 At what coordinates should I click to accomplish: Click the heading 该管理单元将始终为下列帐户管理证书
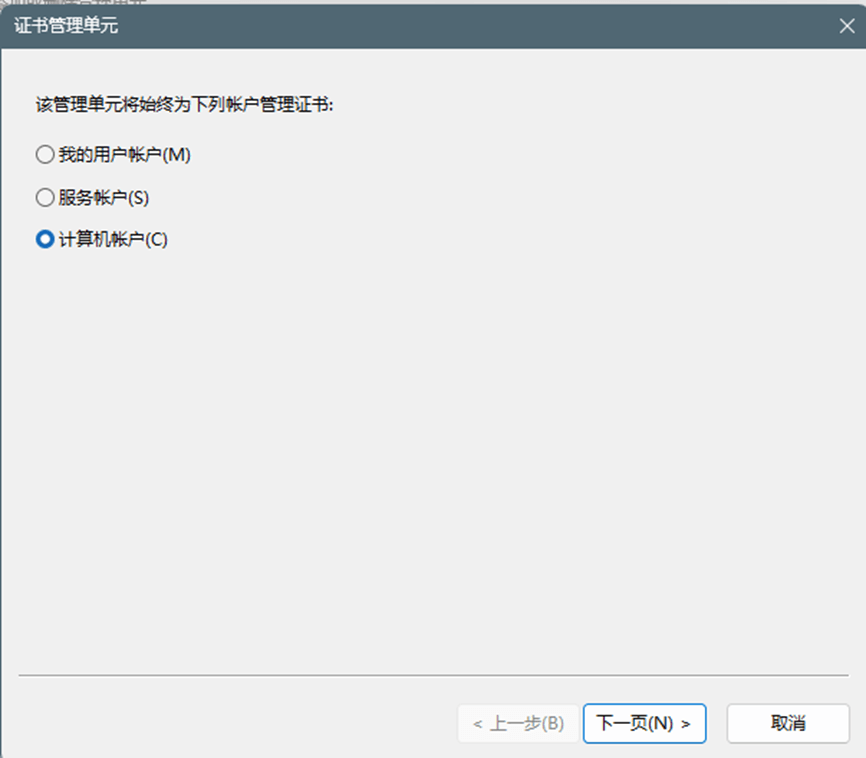tap(184, 104)
